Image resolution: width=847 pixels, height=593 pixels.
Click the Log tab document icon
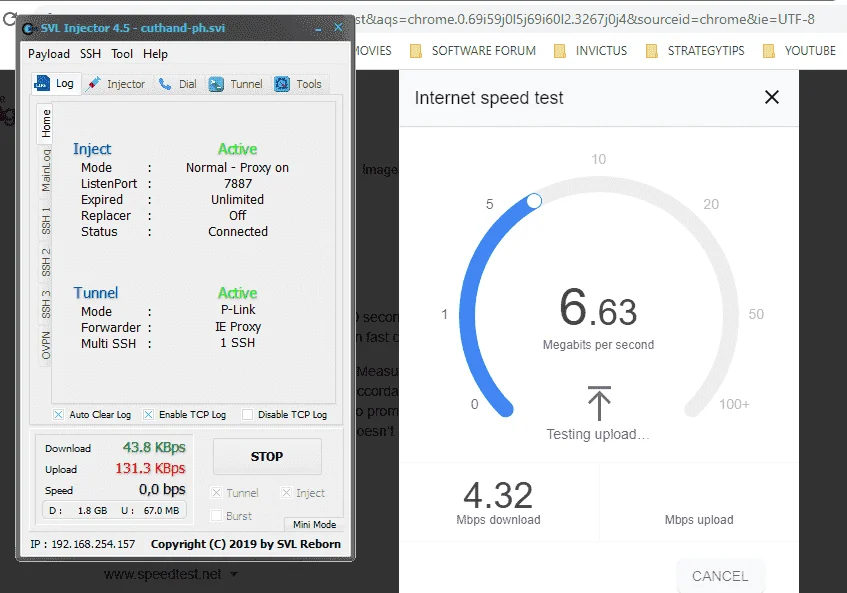42,83
